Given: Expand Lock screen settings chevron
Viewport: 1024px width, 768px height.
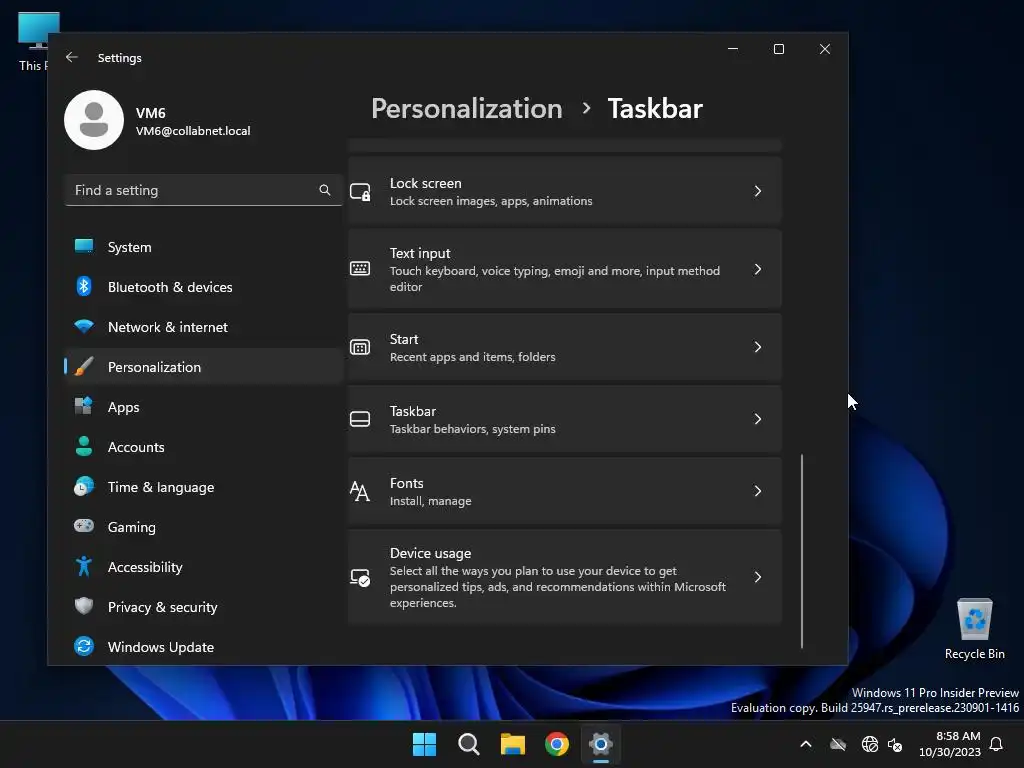Looking at the screenshot, I should coord(758,191).
